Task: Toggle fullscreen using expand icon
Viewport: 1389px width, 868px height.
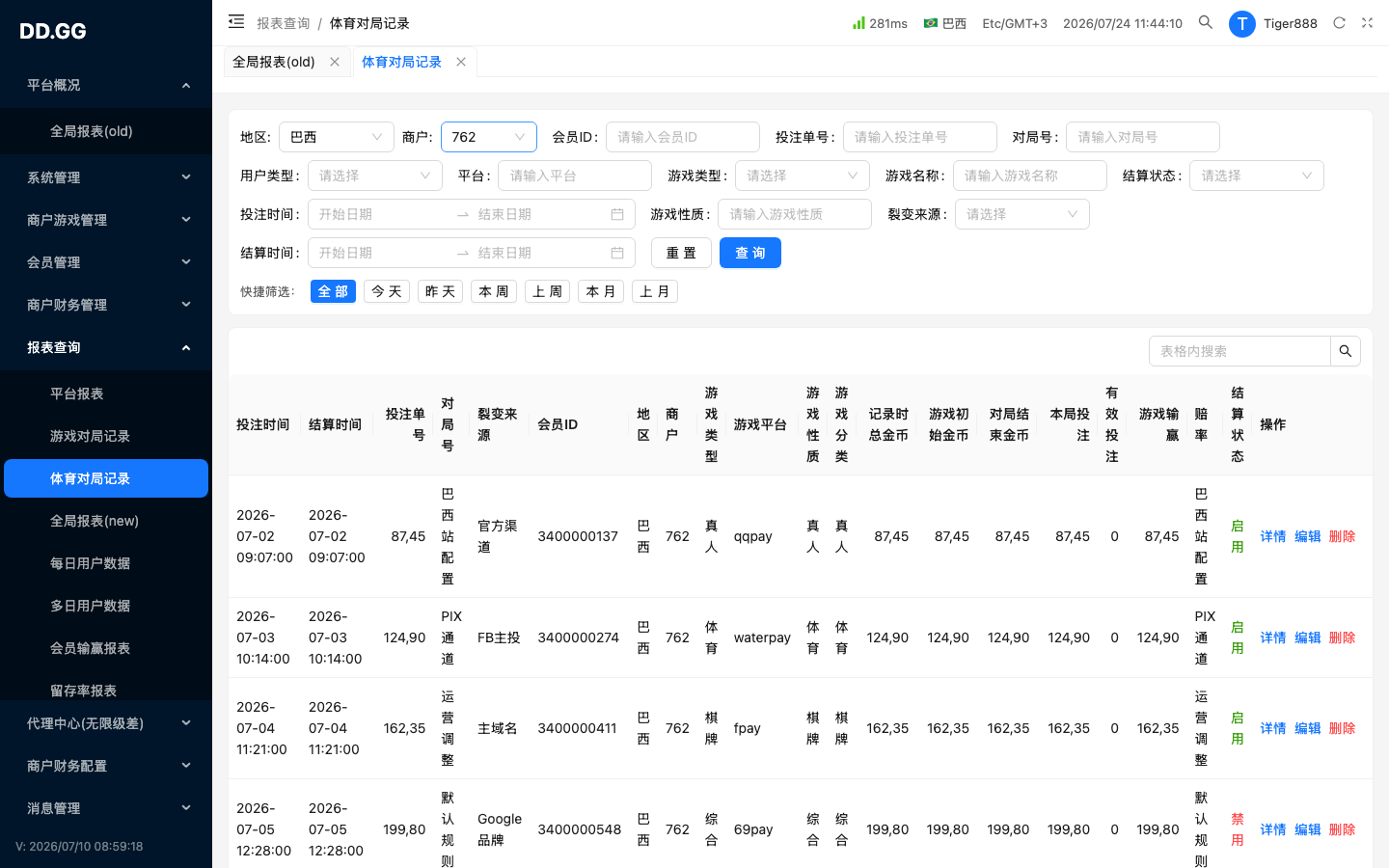Action: coord(1367,22)
